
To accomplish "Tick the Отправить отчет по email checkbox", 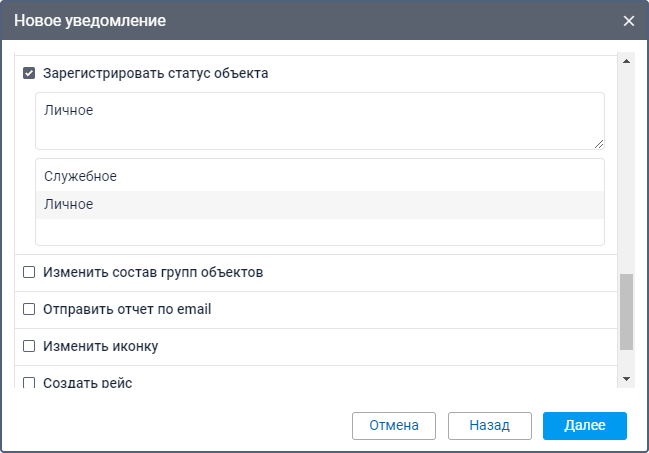I will pos(29,309).
